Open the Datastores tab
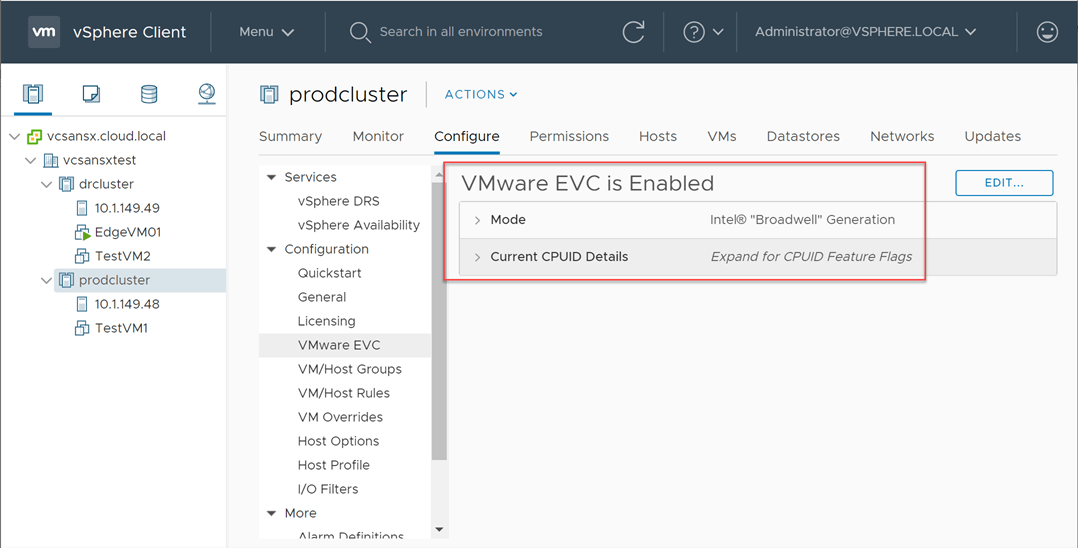Image resolution: width=1078 pixels, height=548 pixels. (803, 136)
